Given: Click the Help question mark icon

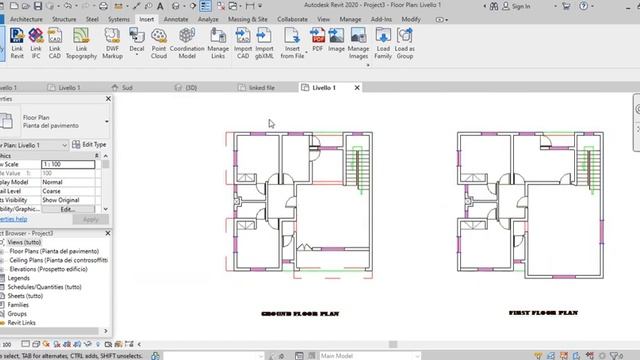Looking at the screenshot, I should [x=584, y=6].
